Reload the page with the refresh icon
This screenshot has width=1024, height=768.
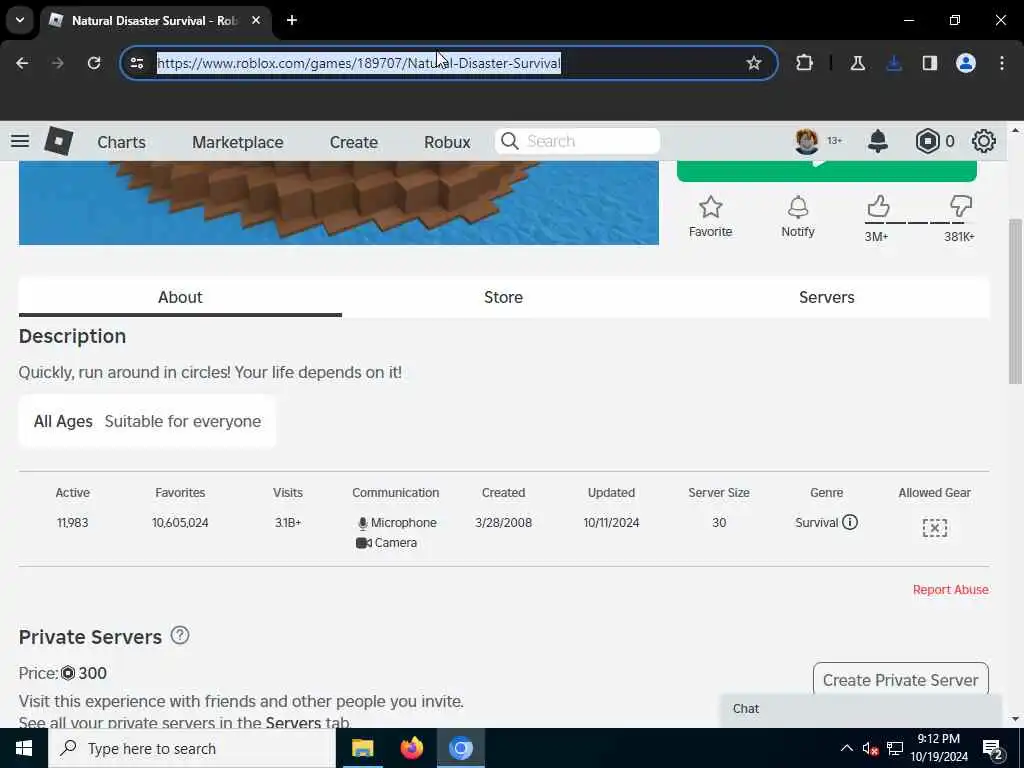tap(94, 63)
